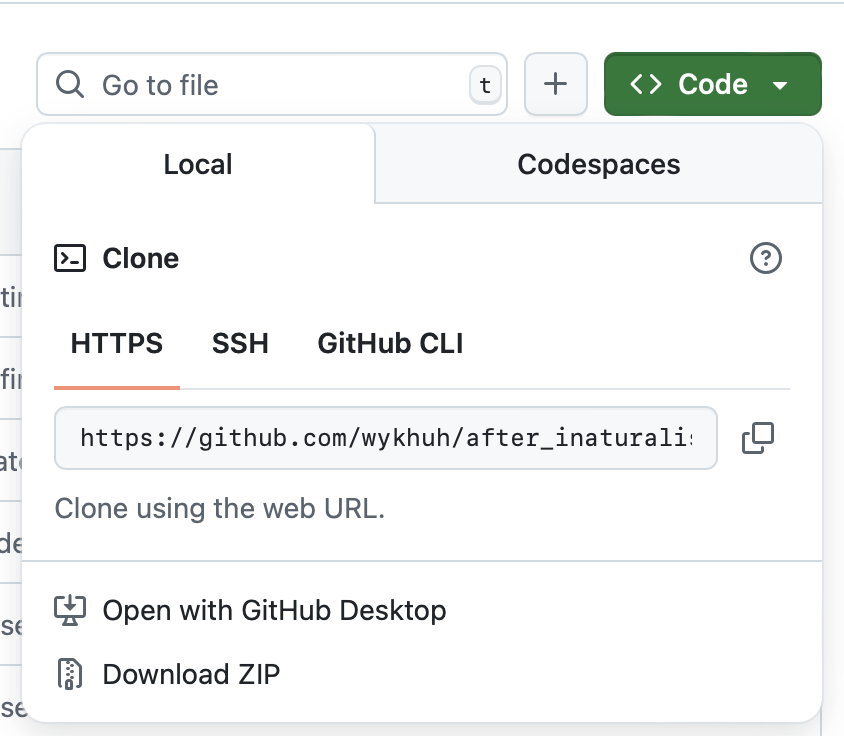Click Open with GitHub Desktop
The image size is (844, 736).
274,610
